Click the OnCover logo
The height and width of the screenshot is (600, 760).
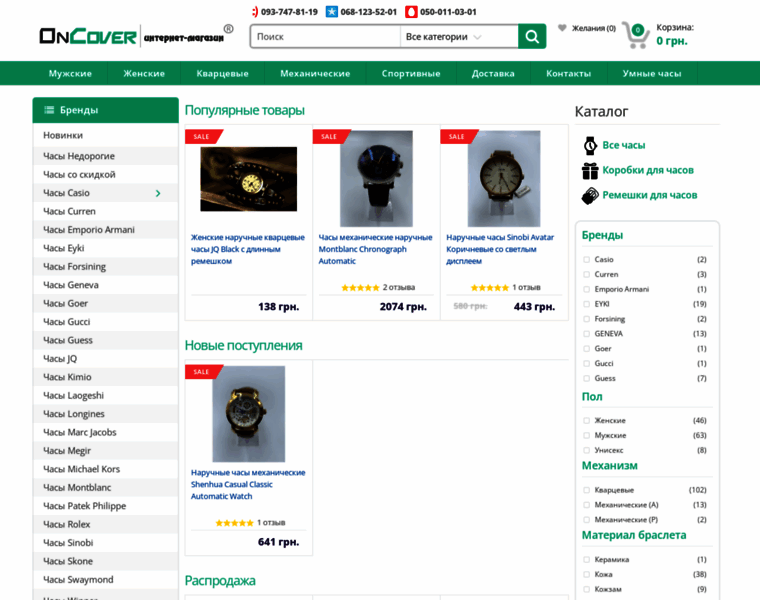(88, 36)
